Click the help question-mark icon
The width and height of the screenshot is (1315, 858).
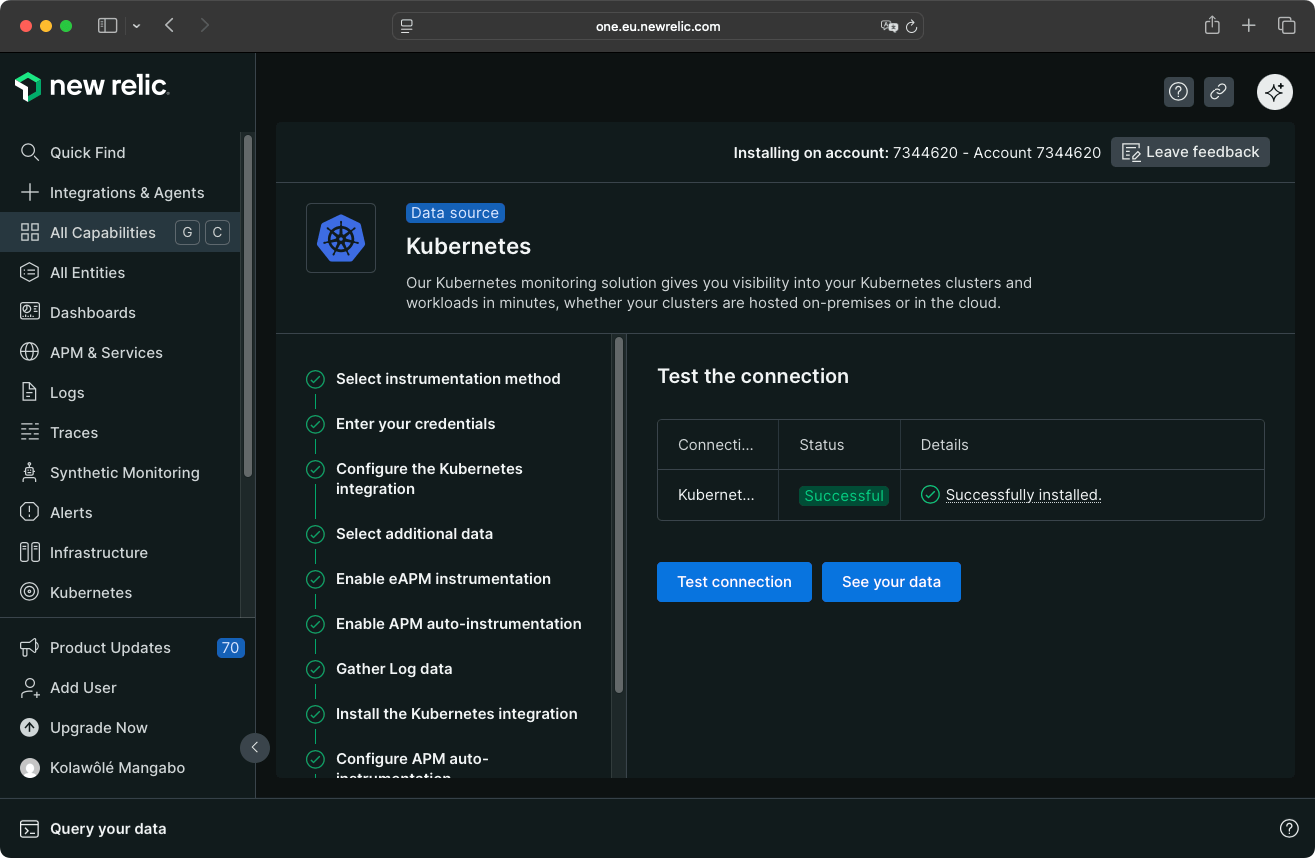click(1178, 91)
